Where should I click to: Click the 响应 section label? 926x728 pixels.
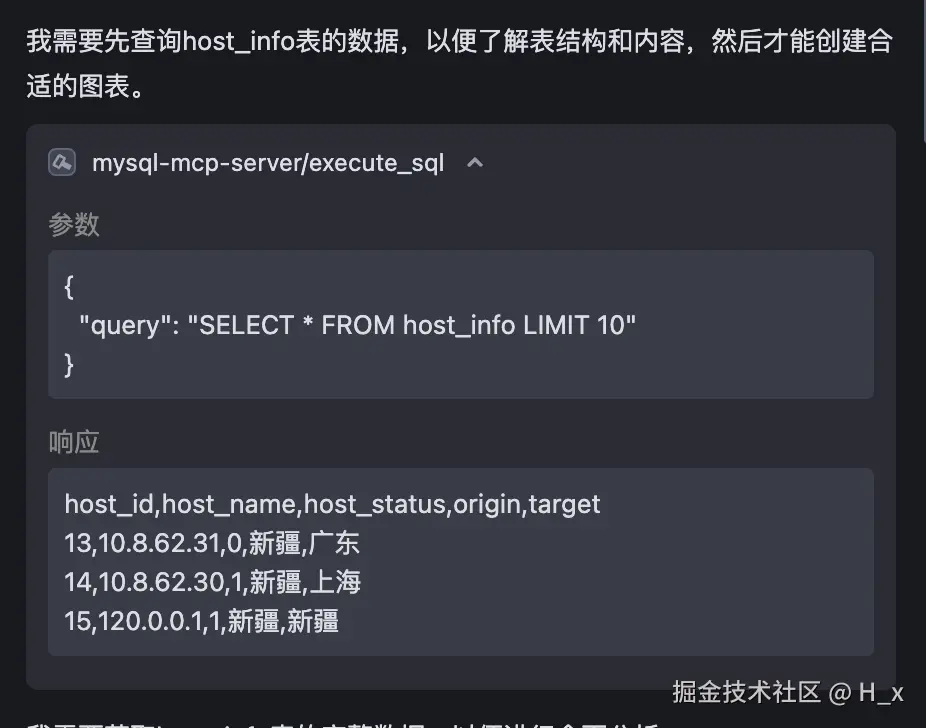[x=74, y=443]
